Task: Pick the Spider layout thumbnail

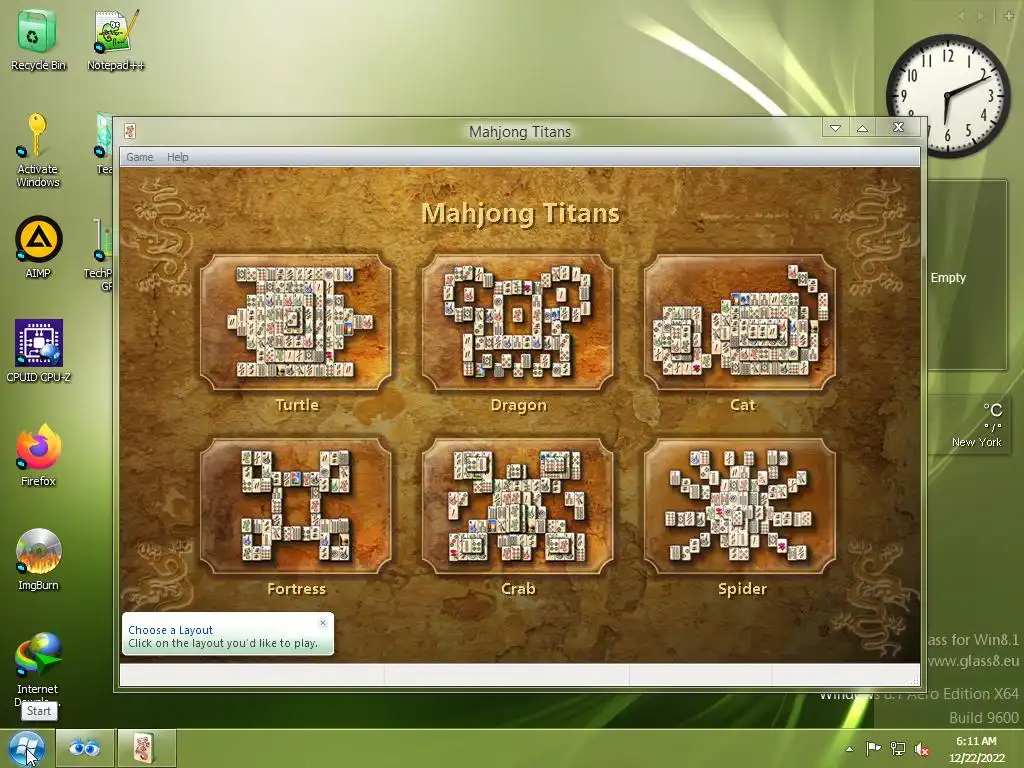Action: [x=740, y=506]
